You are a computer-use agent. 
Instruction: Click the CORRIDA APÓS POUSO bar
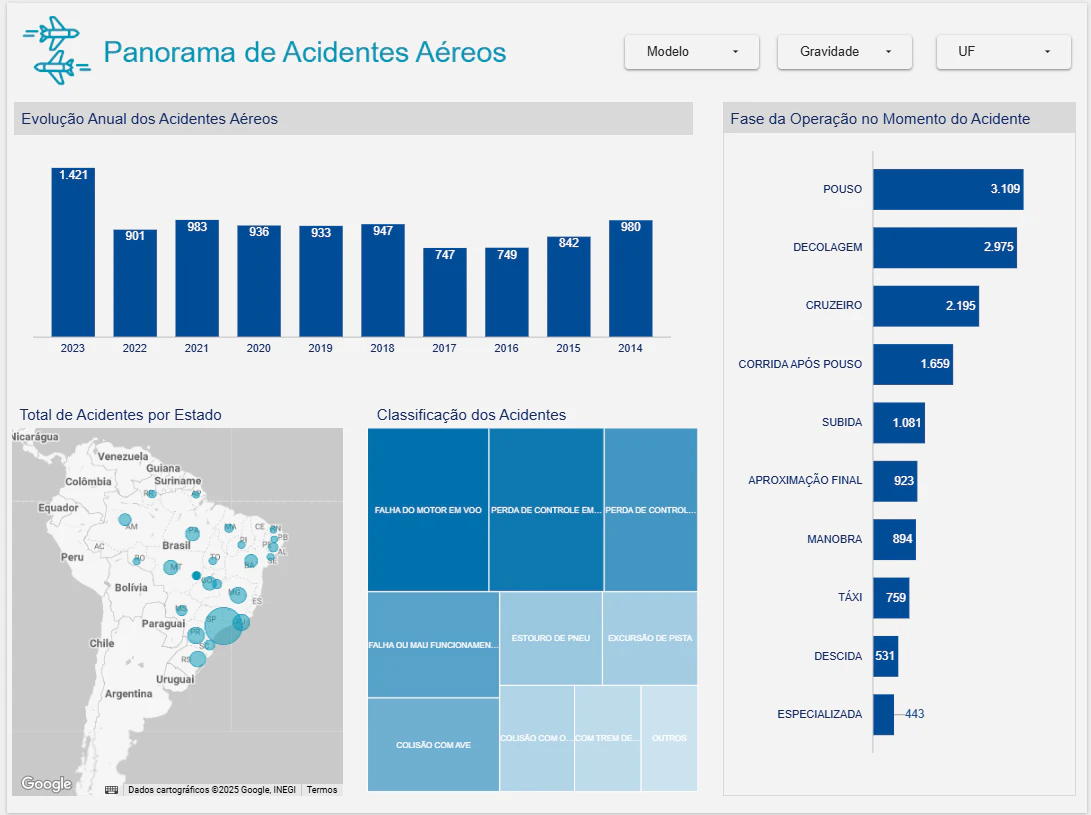913,364
